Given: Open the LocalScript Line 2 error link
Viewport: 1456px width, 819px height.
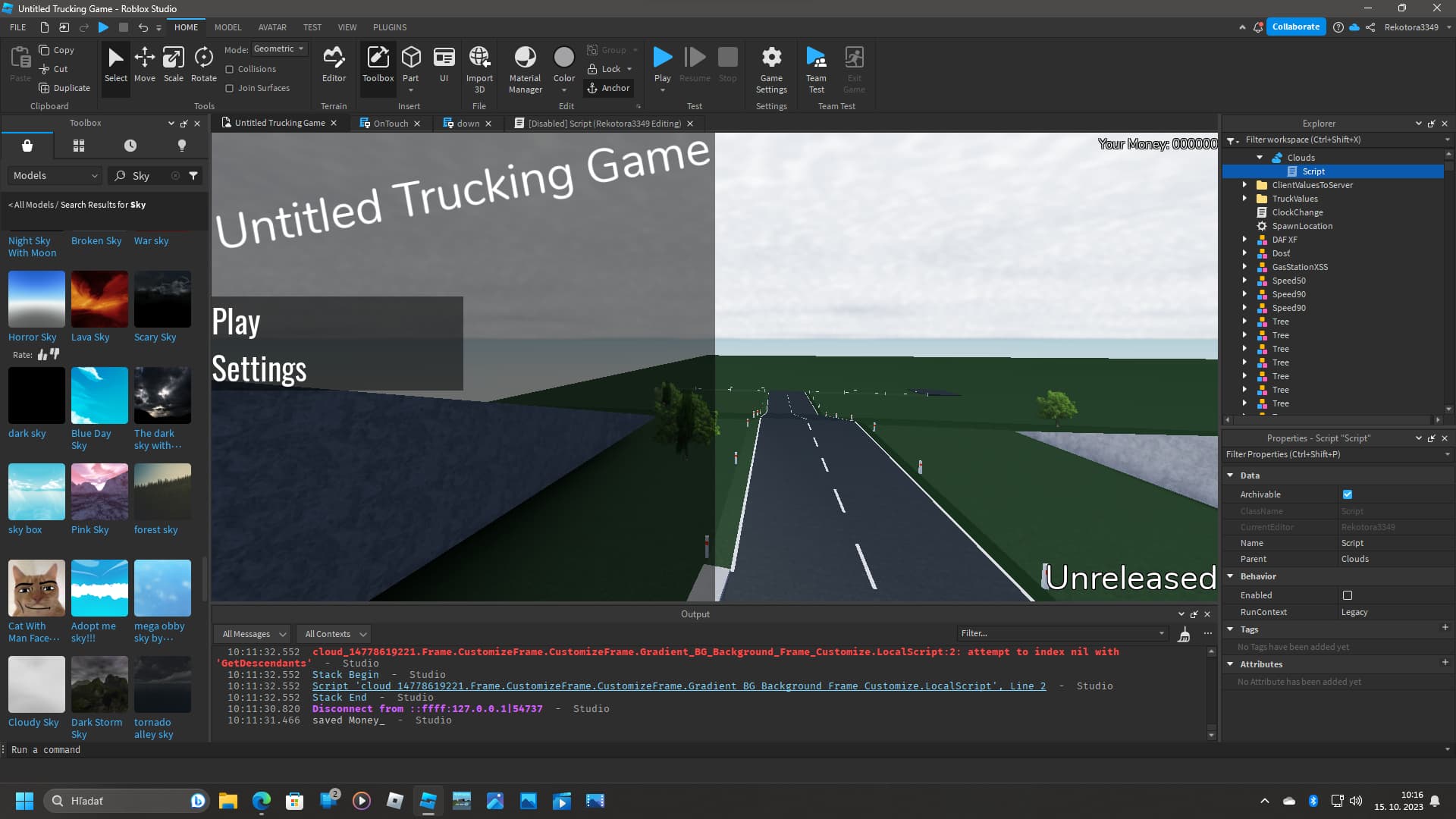Looking at the screenshot, I should pyautogui.click(x=679, y=686).
